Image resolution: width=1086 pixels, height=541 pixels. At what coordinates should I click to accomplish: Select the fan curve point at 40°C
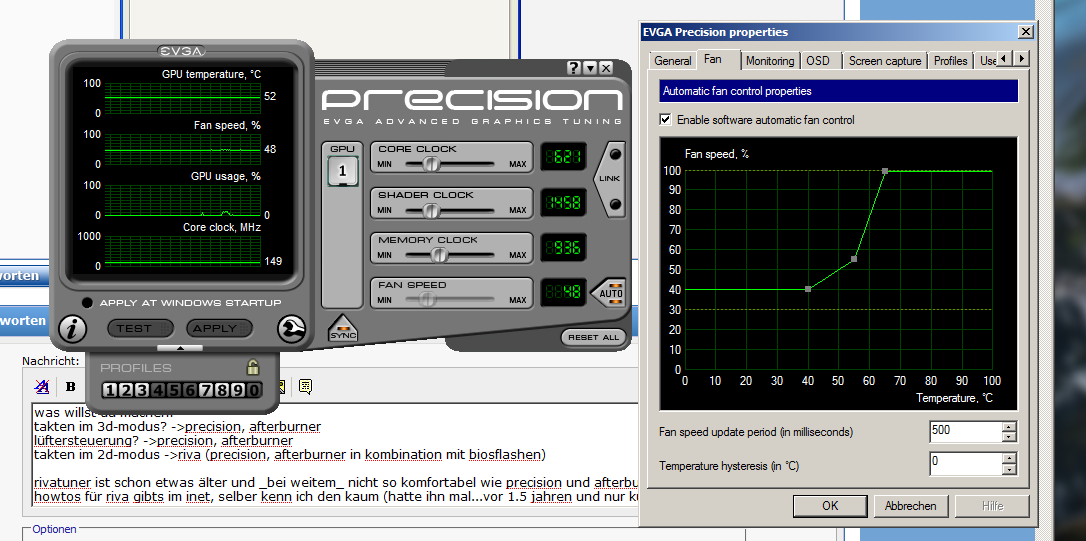(x=808, y=289)
